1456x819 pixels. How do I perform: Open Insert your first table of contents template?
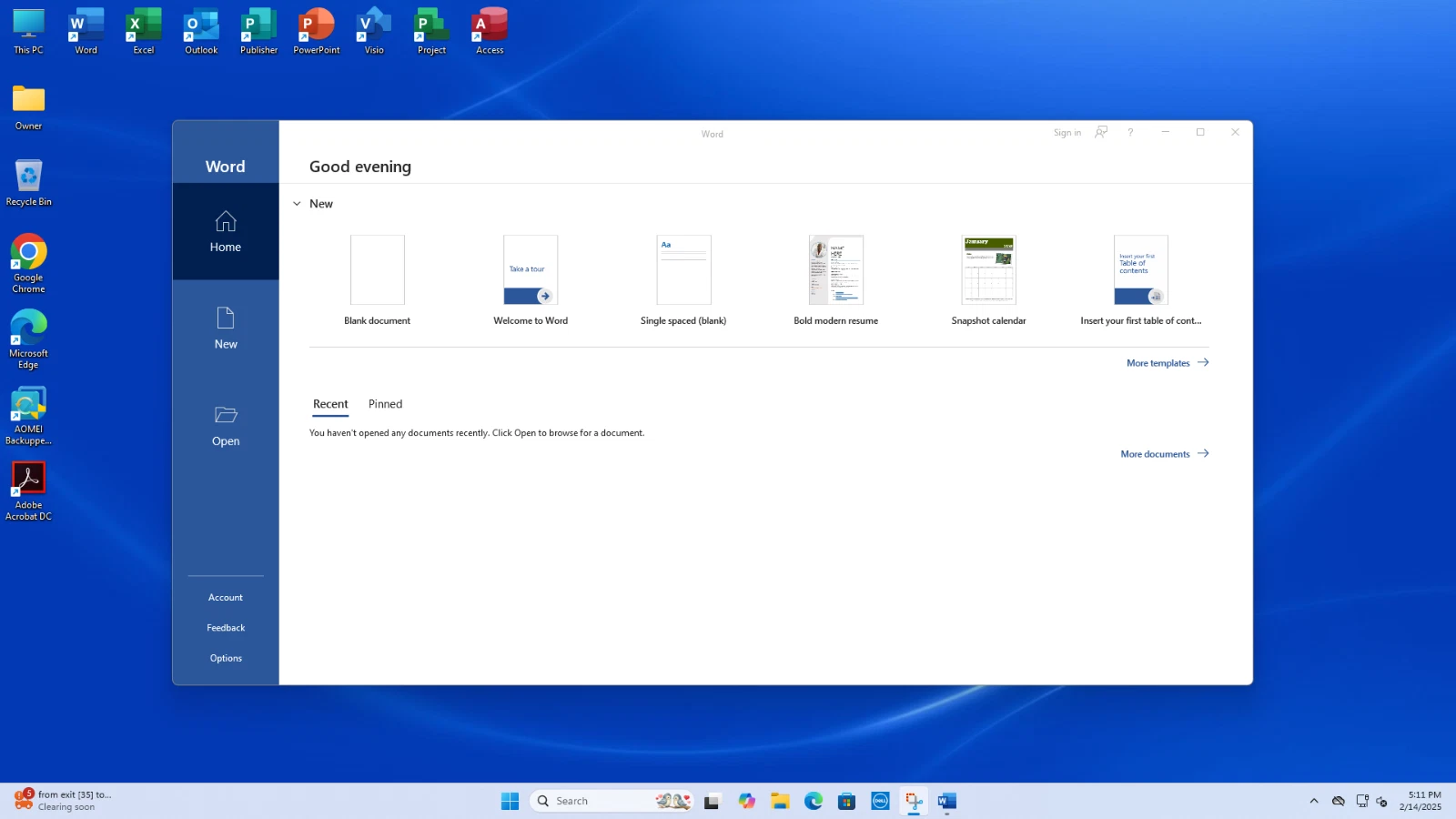pos(1141,280)
